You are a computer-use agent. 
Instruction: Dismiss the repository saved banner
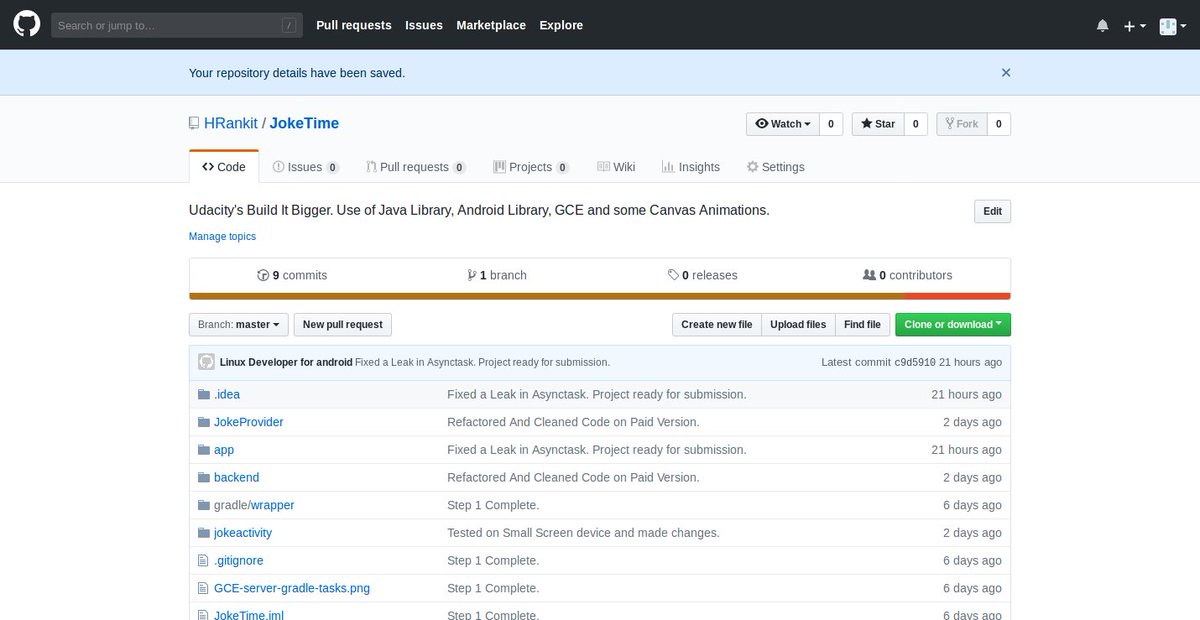[1006, 72]
